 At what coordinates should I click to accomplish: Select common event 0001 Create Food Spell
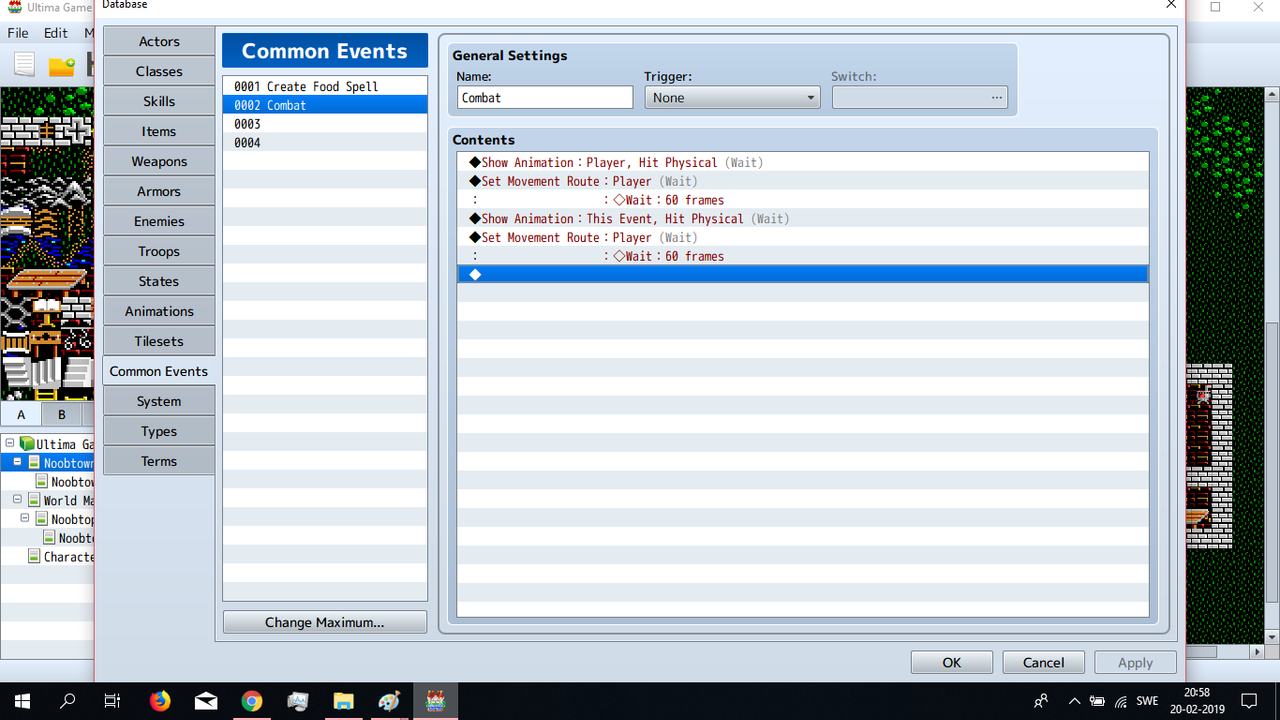[325, 86]
